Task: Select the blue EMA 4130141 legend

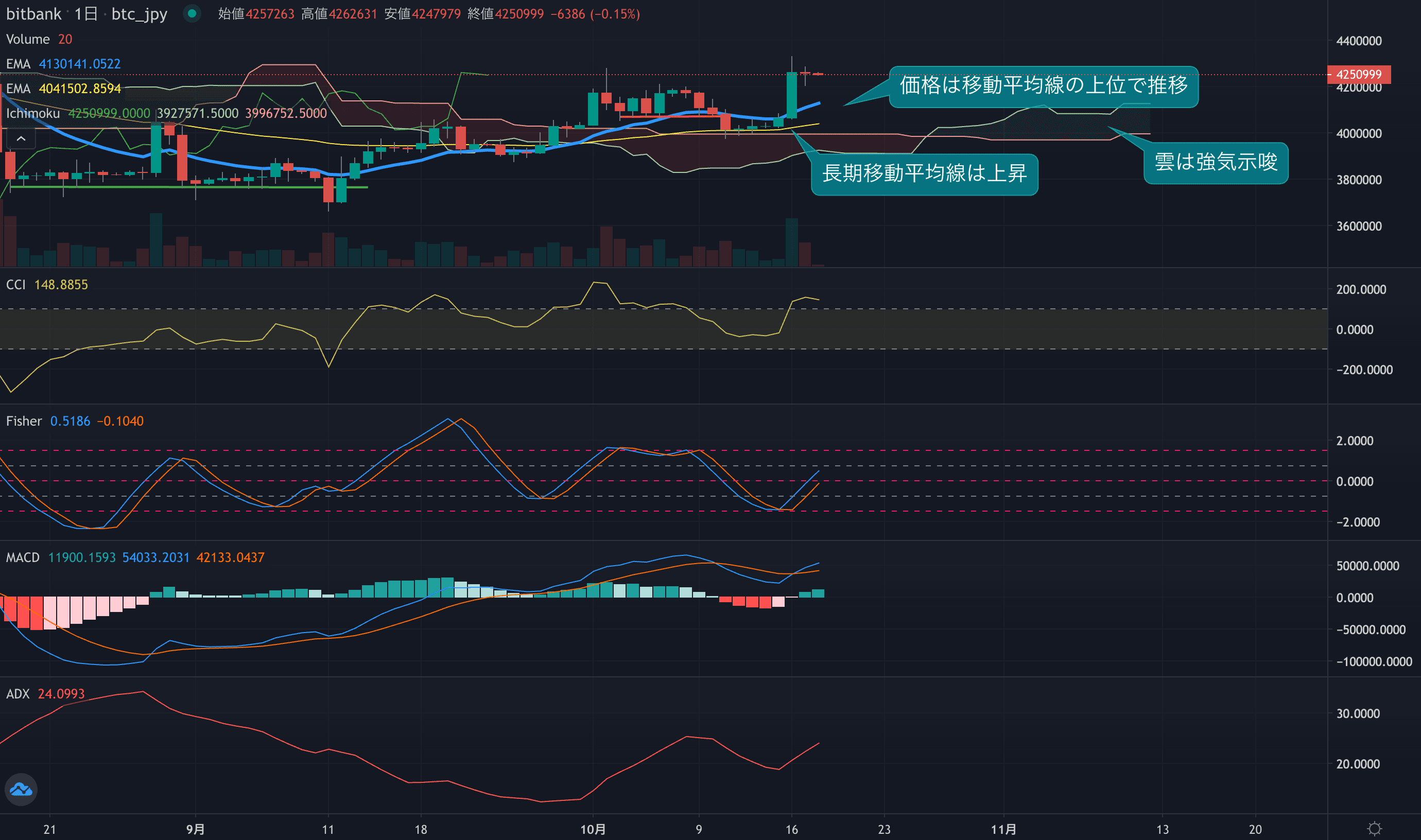Action: pyautogui.click(x=18, y=64)
